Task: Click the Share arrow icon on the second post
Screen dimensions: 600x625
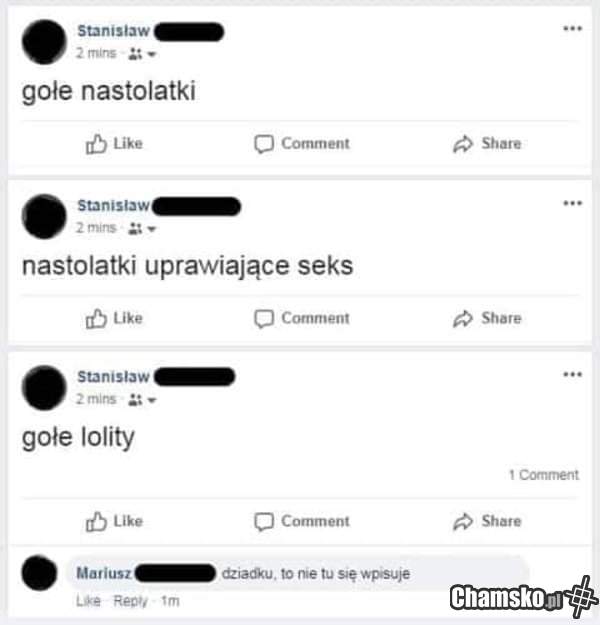Action: coord(463,319)
